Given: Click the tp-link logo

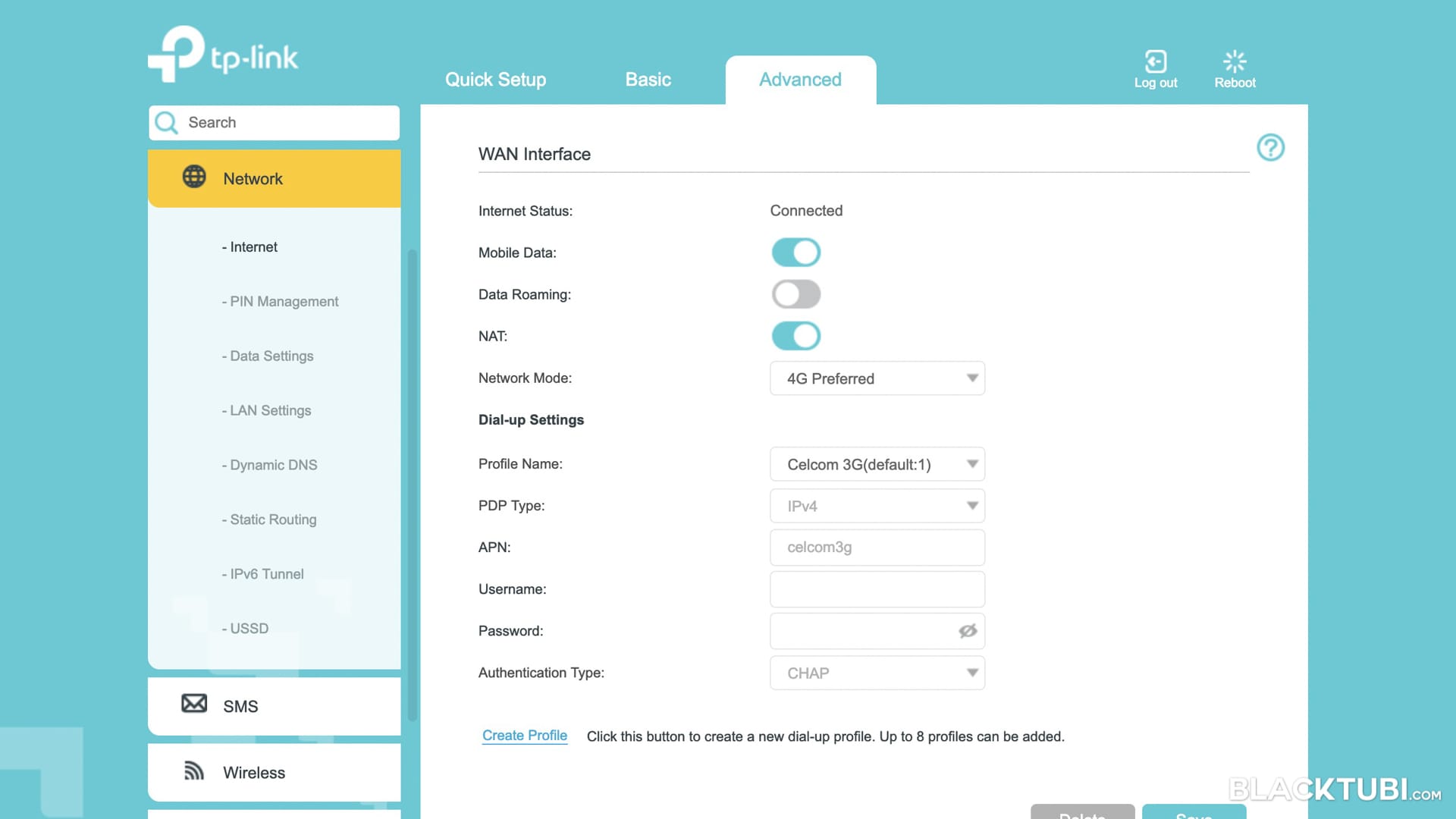Looking at the screenshot, I should (223, 55).
